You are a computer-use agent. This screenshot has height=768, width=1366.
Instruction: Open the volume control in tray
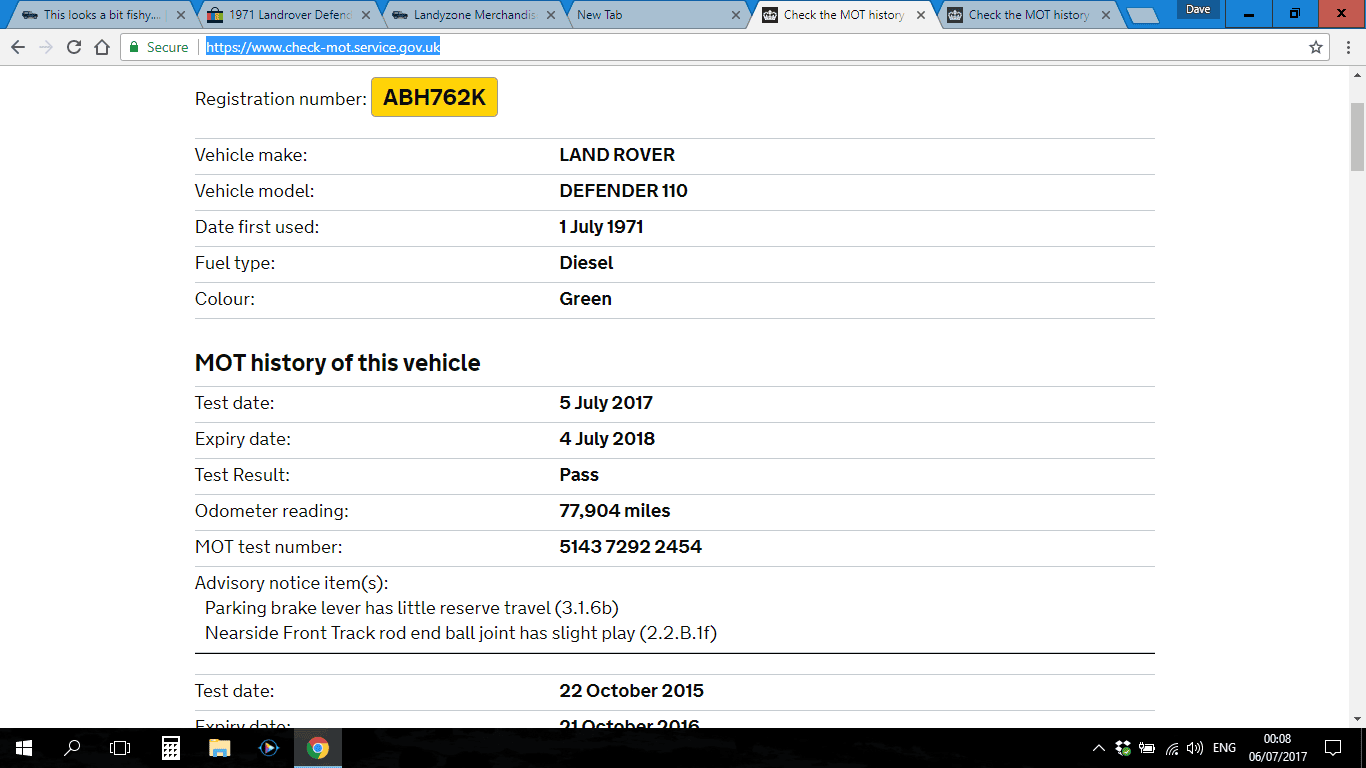(x=1195, y=748)
